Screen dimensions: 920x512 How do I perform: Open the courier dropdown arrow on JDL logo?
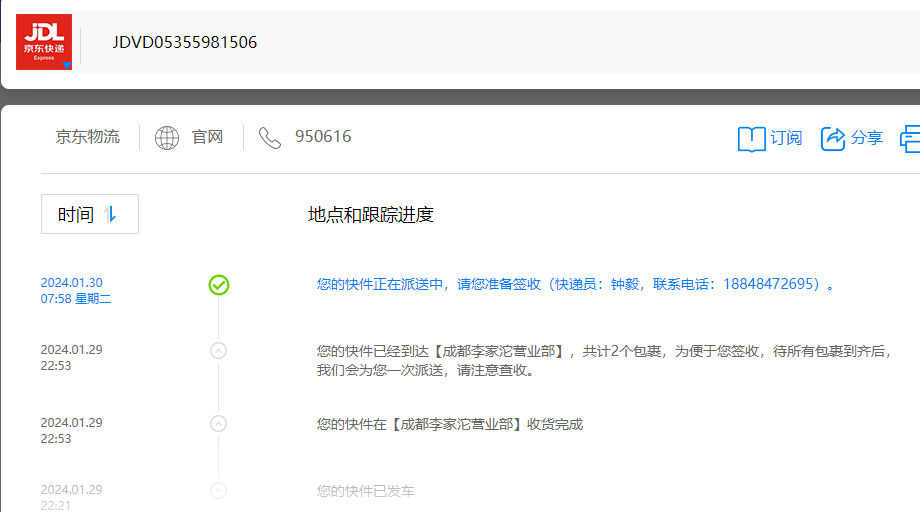[x=67, y=65]
